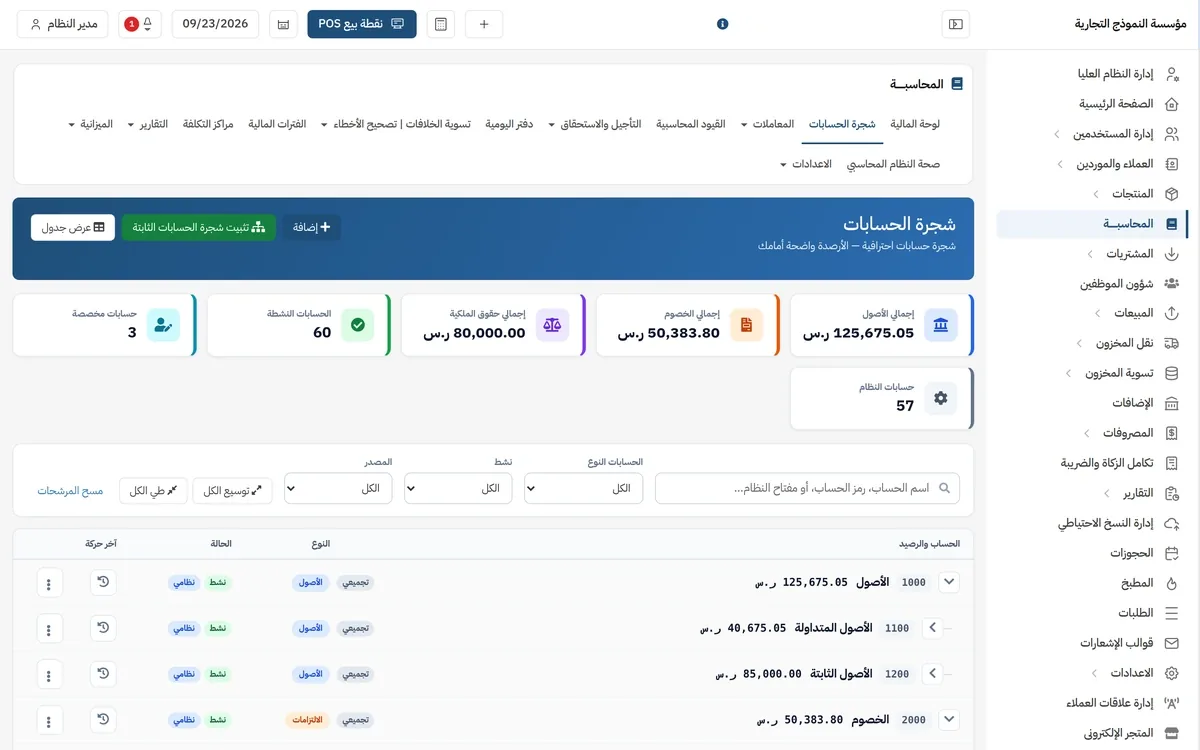Open notifications bell with red badge

click(140, 24)
